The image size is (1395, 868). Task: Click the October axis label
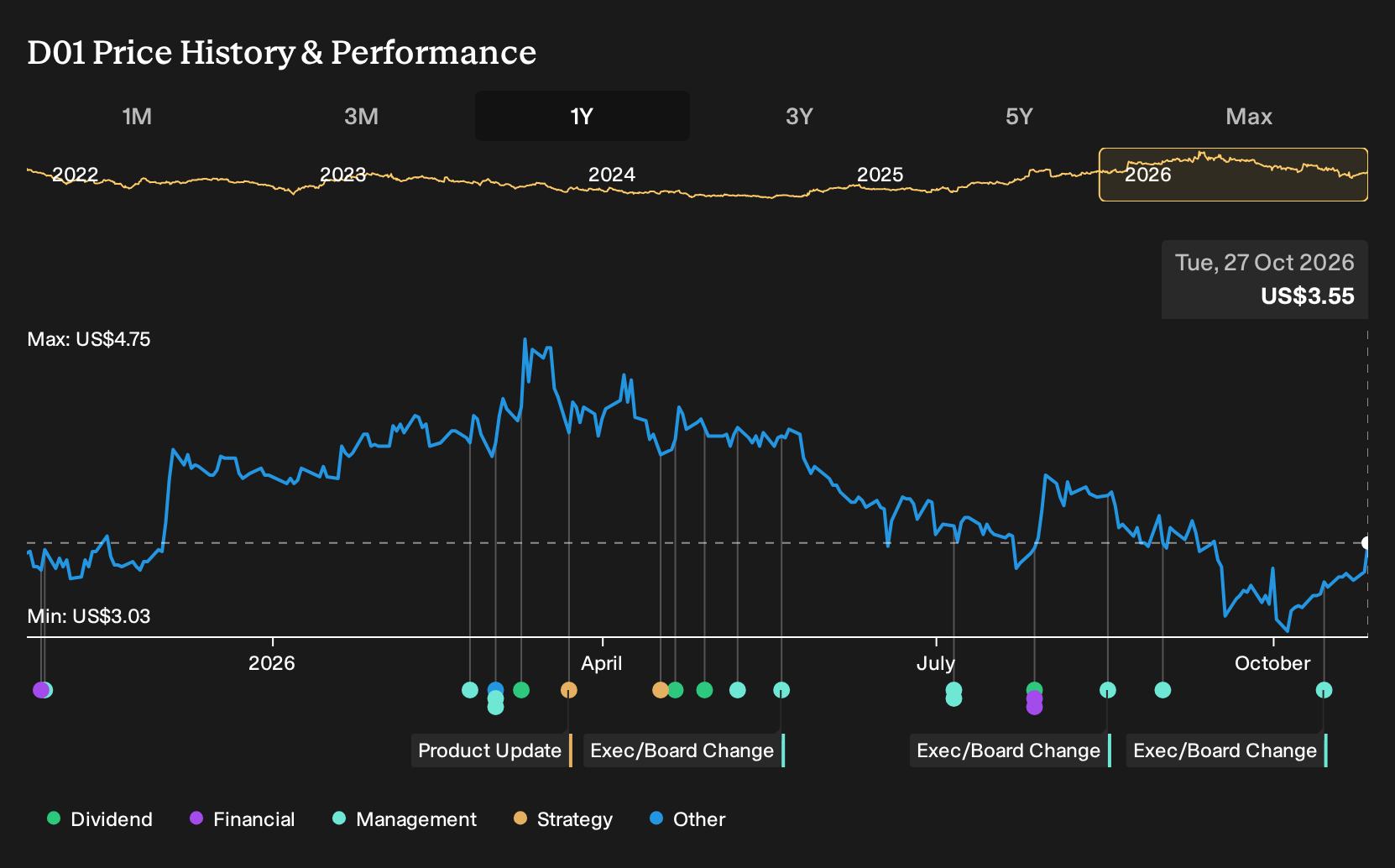pos(1272,663)
